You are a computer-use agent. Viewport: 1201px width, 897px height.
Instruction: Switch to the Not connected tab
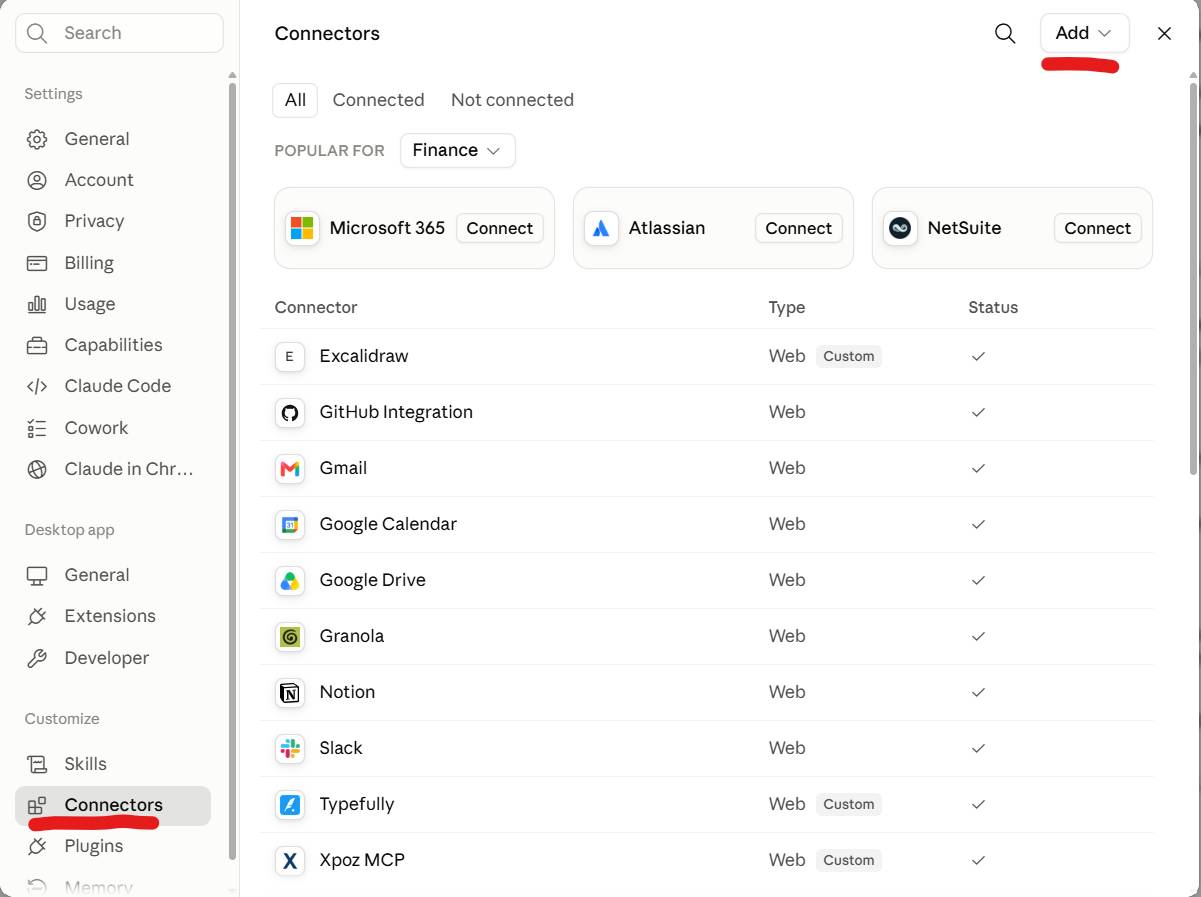click(512, 100)
